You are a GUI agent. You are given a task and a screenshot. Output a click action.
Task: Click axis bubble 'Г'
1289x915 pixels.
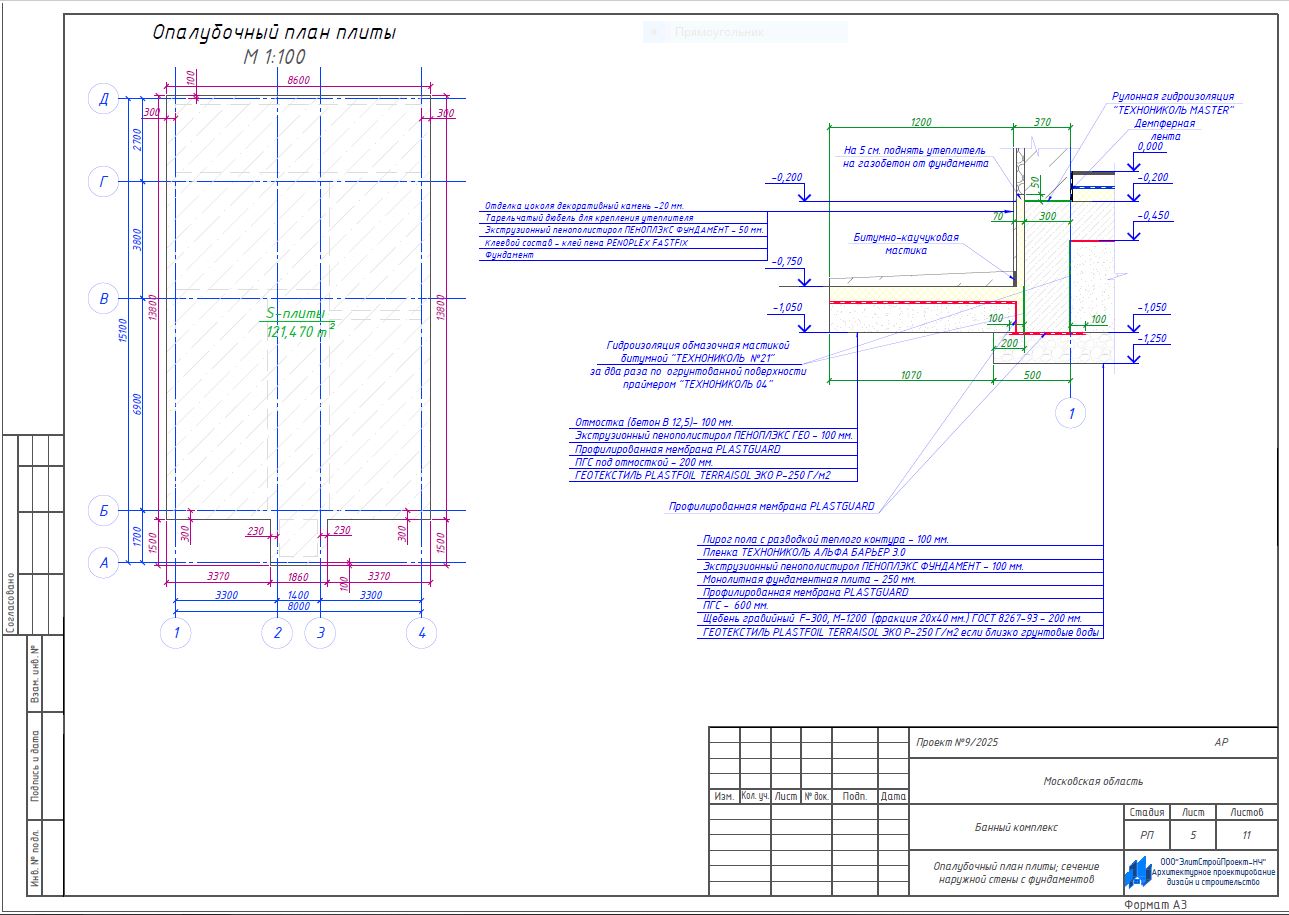(103, 182)
